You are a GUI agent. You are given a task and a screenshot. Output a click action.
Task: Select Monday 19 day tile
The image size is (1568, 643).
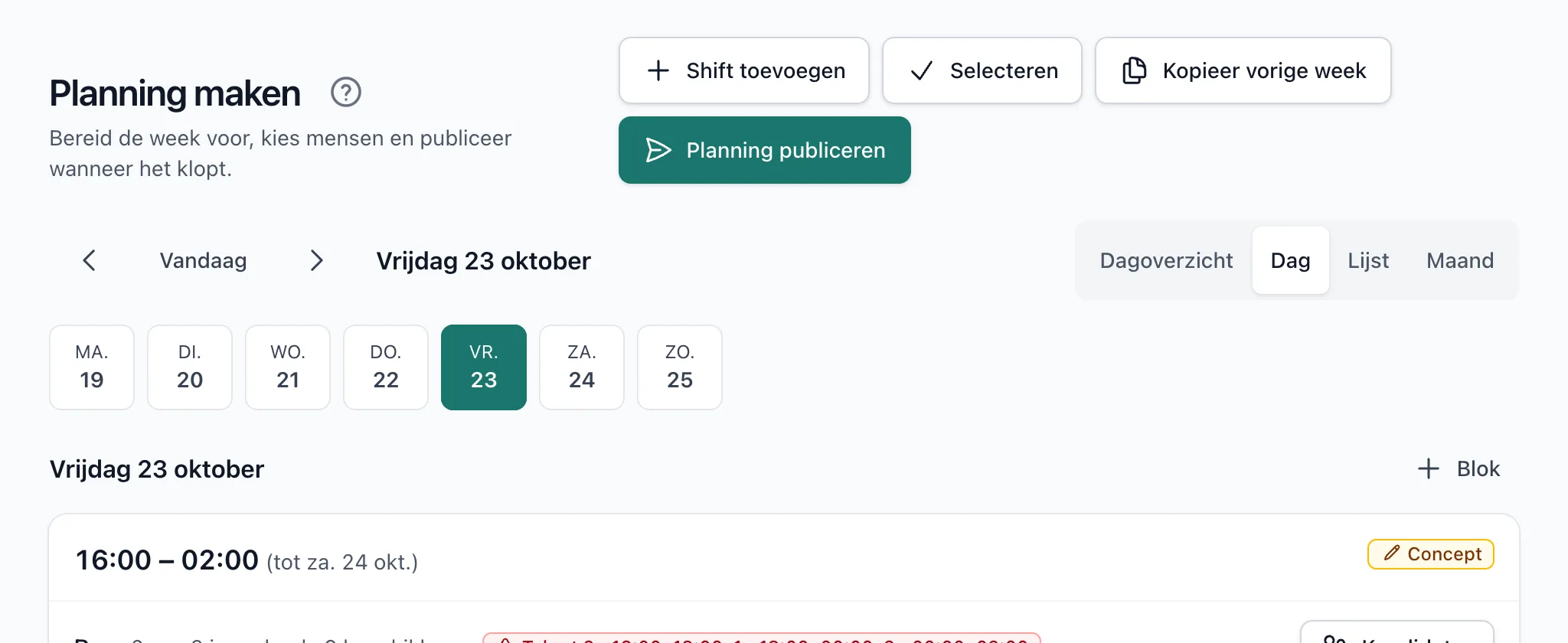(92, 367)
